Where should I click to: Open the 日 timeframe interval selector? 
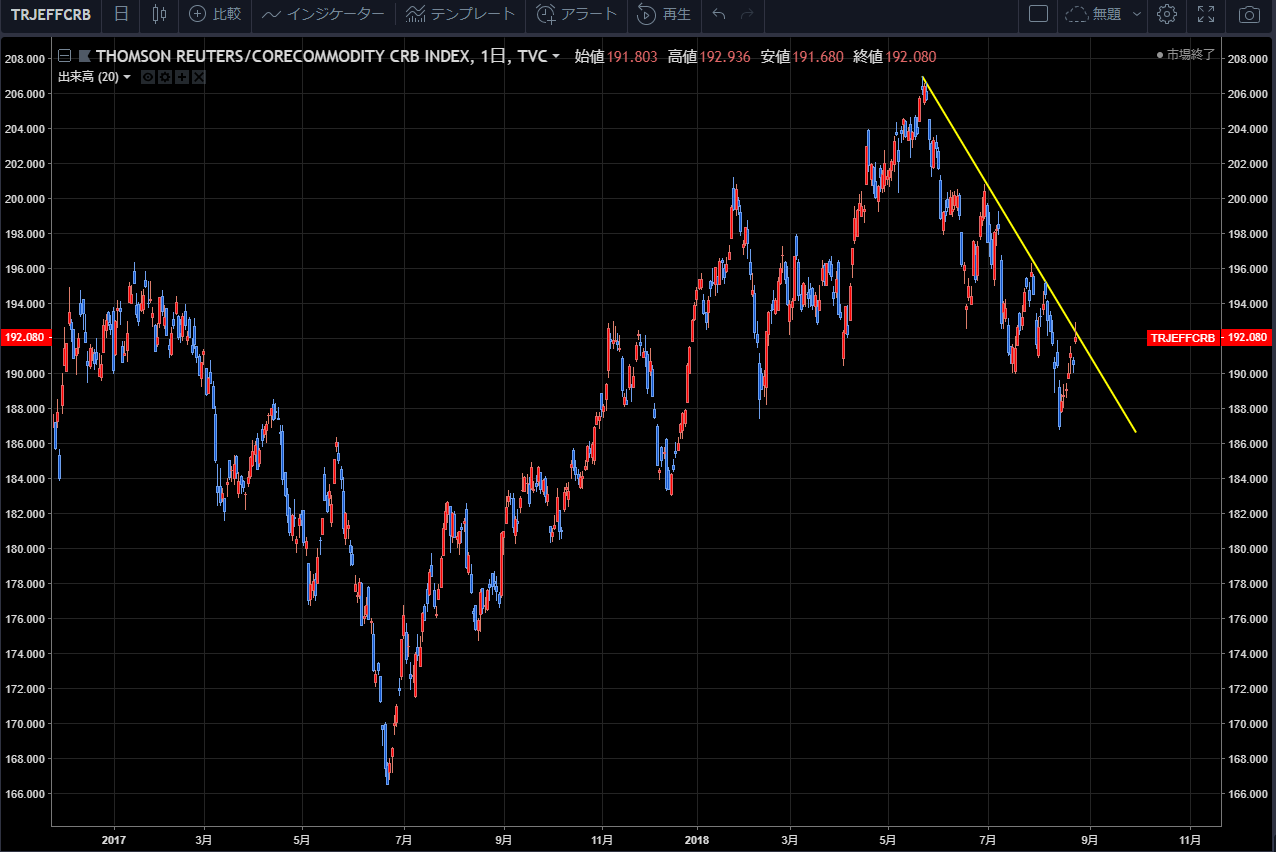[121, 14]
